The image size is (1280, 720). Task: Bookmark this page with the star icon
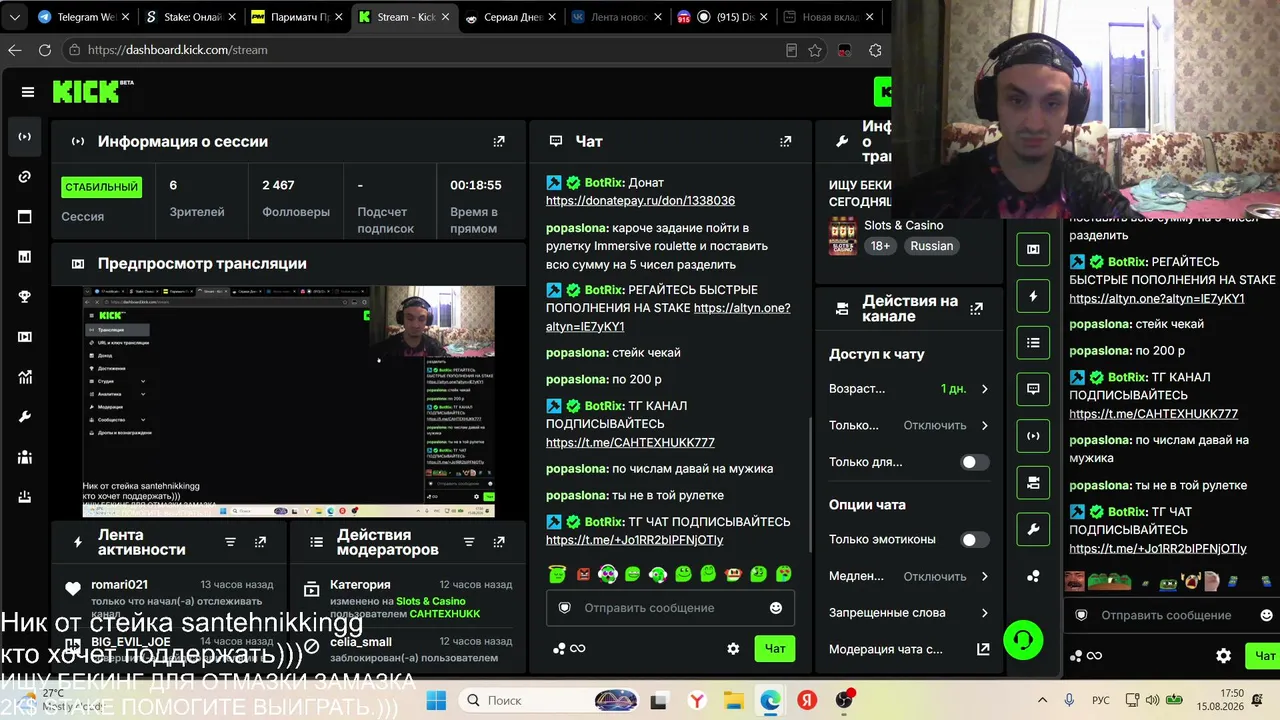(x=816, y=50)
